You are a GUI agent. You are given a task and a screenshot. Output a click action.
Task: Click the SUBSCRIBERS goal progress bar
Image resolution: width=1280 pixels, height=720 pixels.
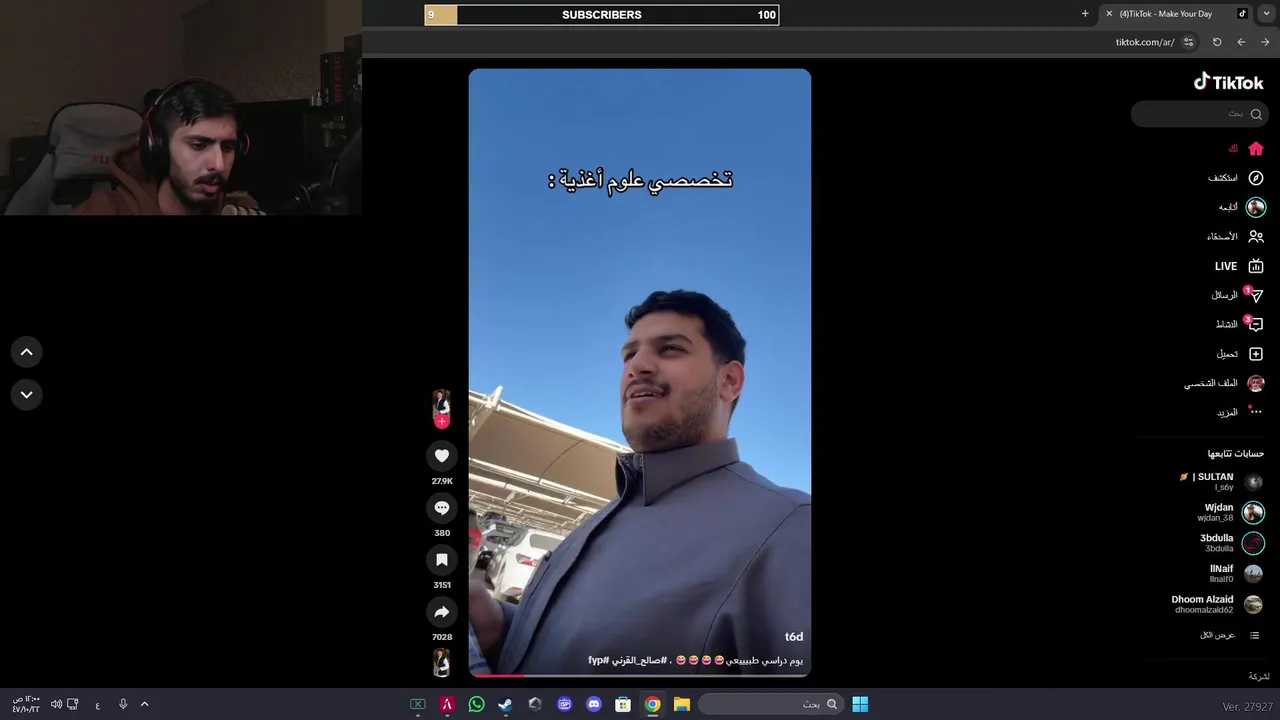[602, 14]
